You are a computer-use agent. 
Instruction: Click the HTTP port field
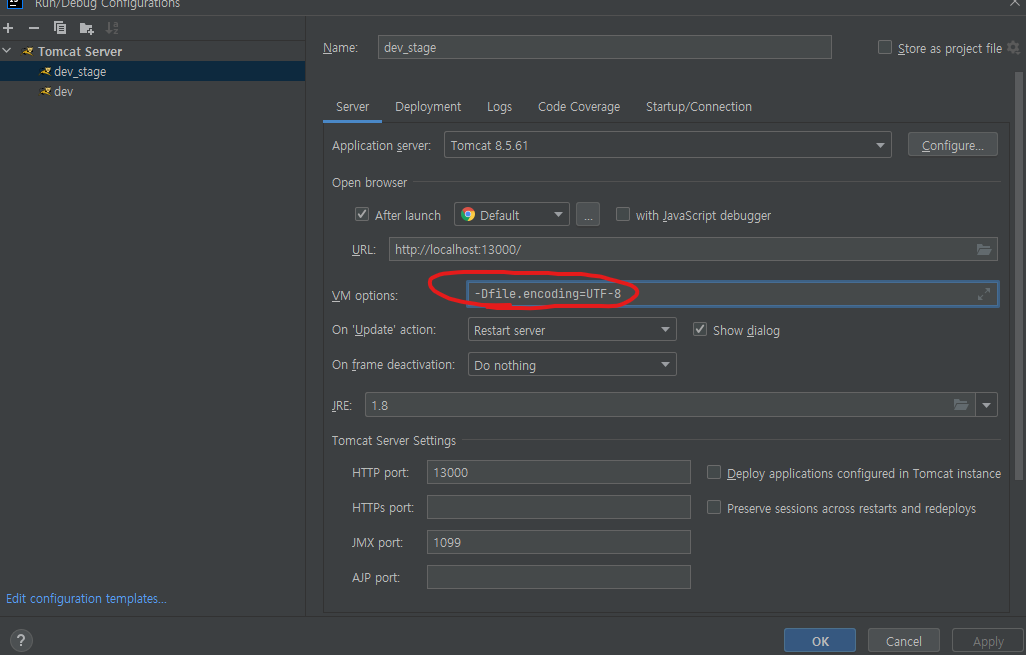click(x=559, y=472)
